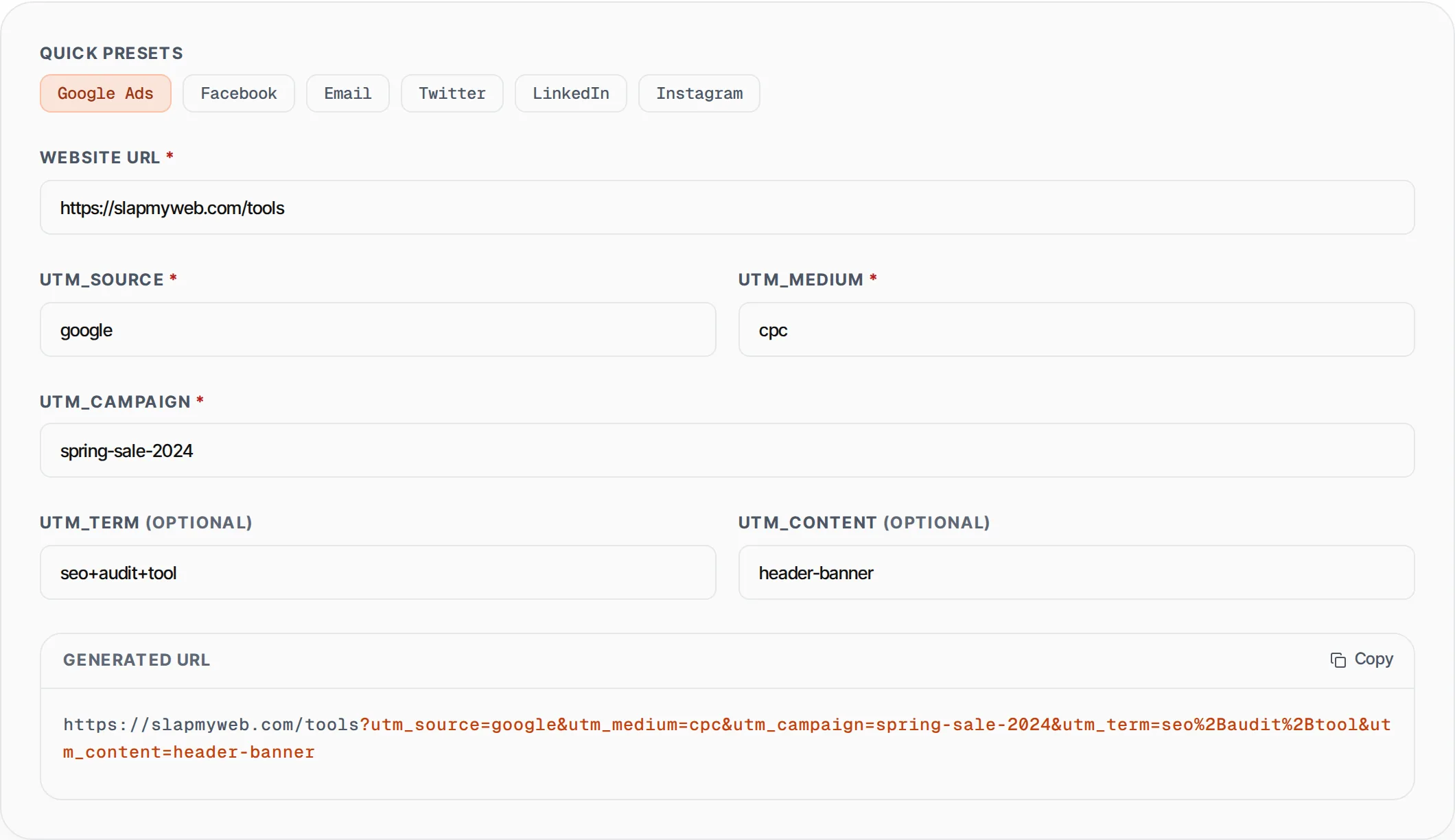Click the utm_term field seo+audit+tool
Image resolution: width=1455 pixels, height=840 pixels.
(378, 572)
